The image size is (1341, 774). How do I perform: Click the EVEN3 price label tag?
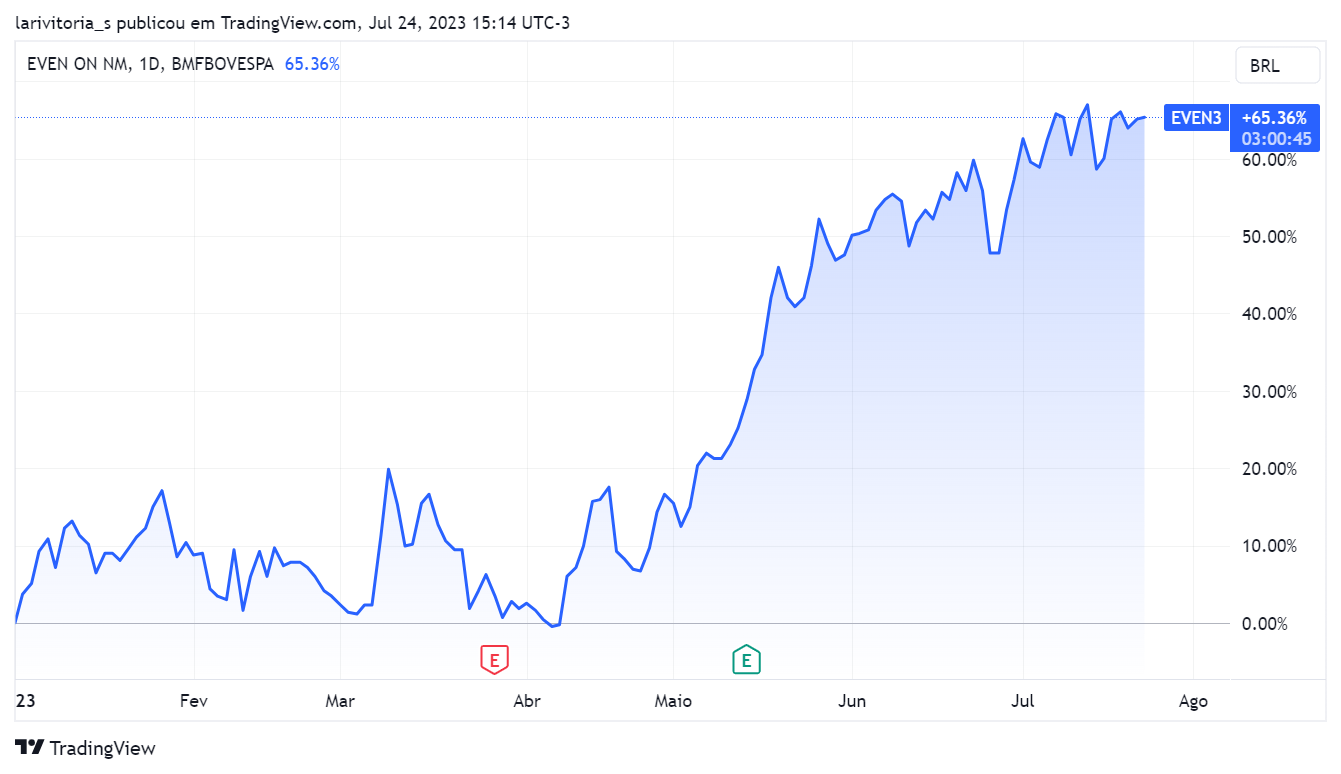click(x=1196, y=118)
